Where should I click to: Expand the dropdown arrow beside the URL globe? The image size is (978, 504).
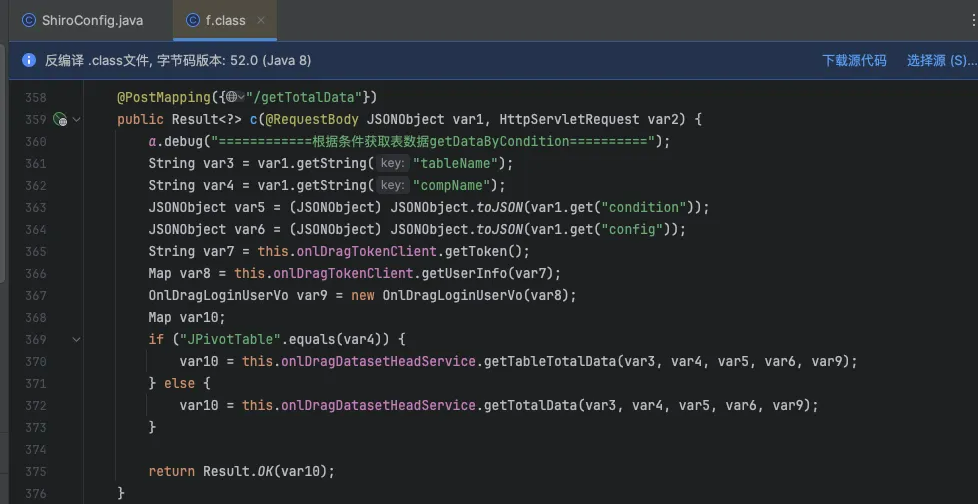[x=241, y=97]
